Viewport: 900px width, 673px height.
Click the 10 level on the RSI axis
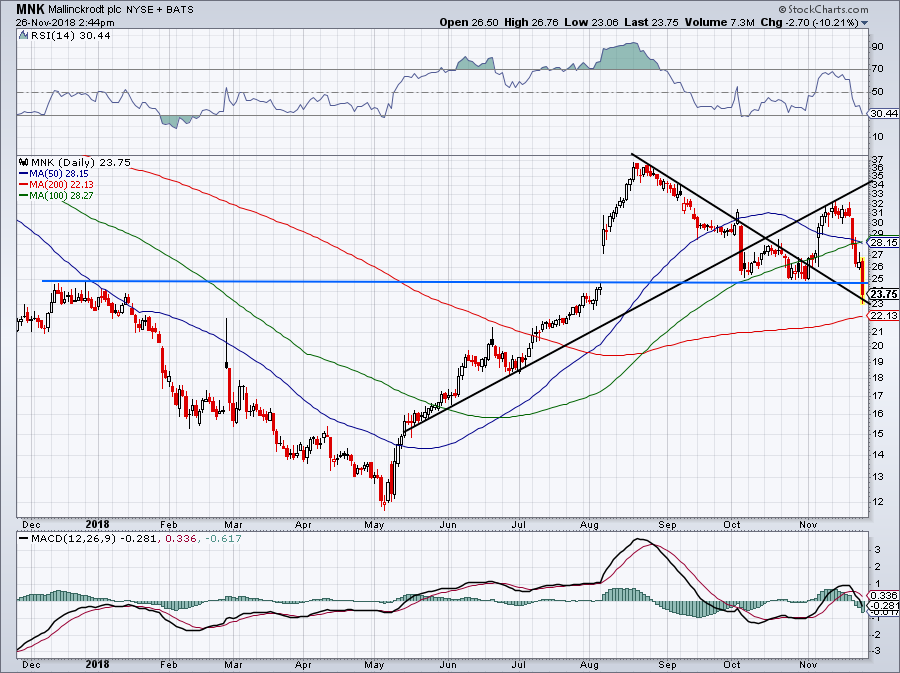point(878,137)
